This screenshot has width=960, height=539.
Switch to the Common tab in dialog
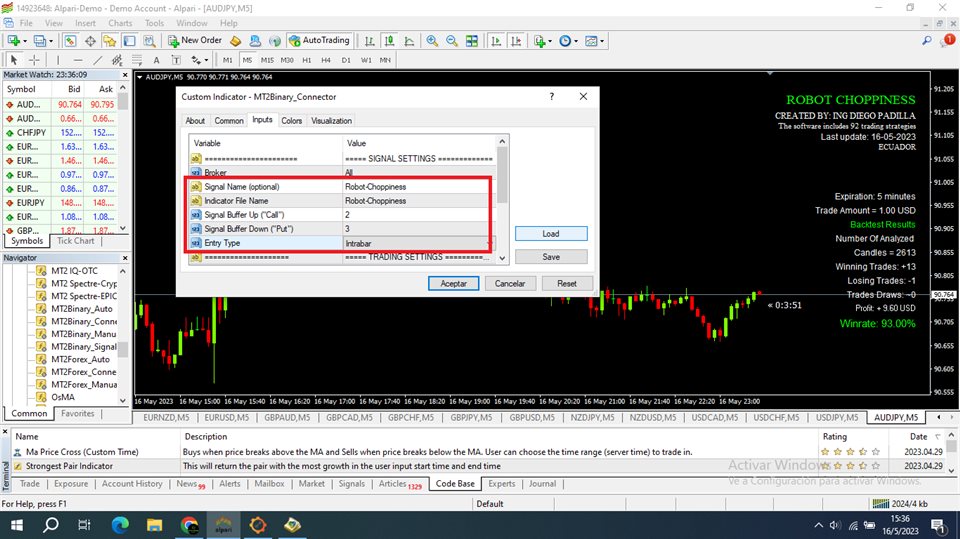229,121
